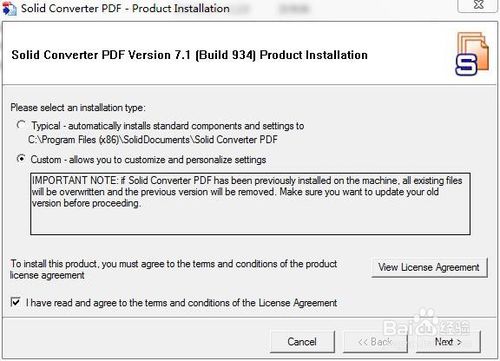Viewport: 500px width, 361px height.
Task: Click the Solid Converter icon in title bar
Action: click(x=9, y=8)
